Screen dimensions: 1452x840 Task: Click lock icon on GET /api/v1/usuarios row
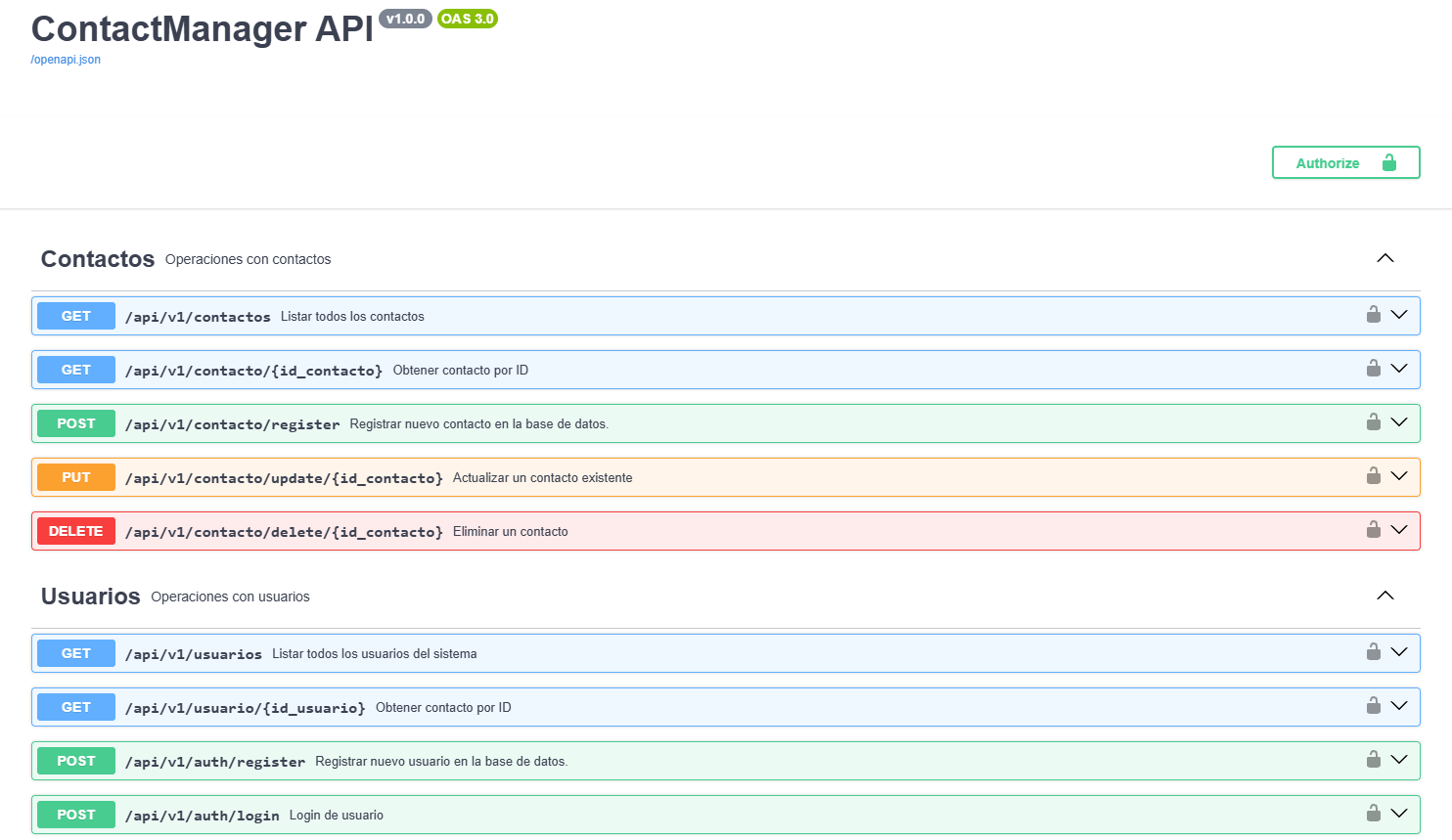click(x=1374, y=652)
